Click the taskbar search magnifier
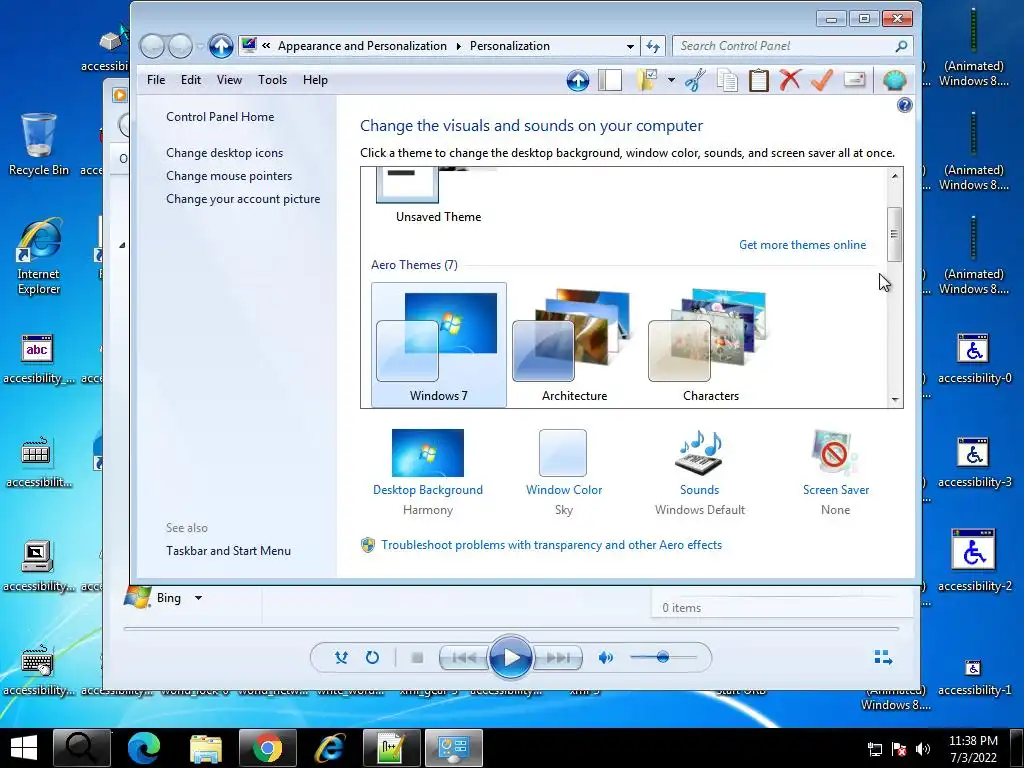Image resolution: width=1024 pixels, height=768 pixels. click(82, 748)
